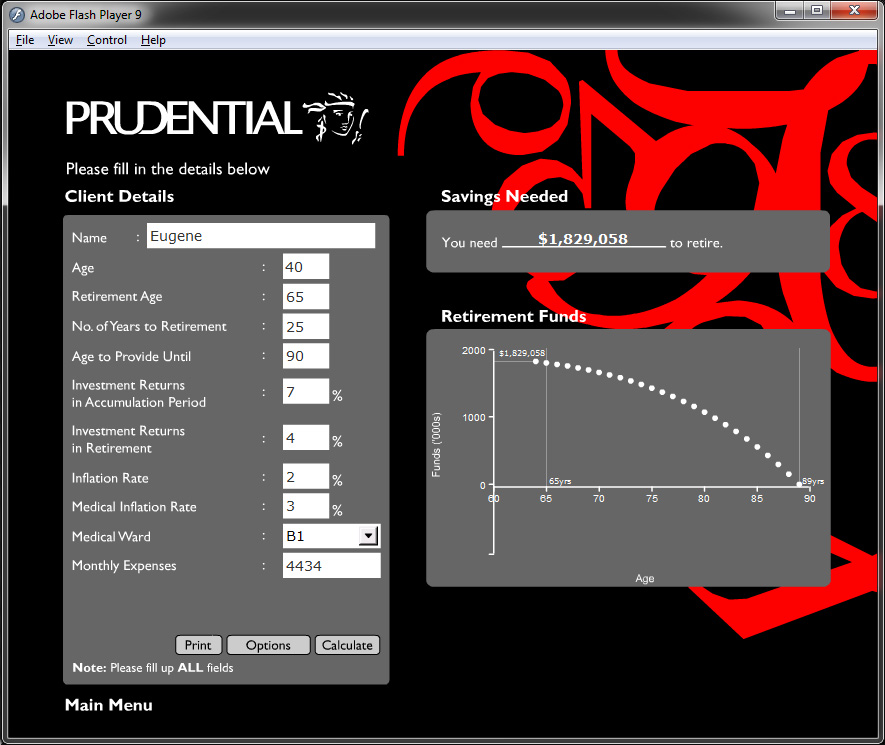Viewport: 885px width, 745px height.
Task: Click the Medical Inflation Rate field
Action: tap(305, 506)
